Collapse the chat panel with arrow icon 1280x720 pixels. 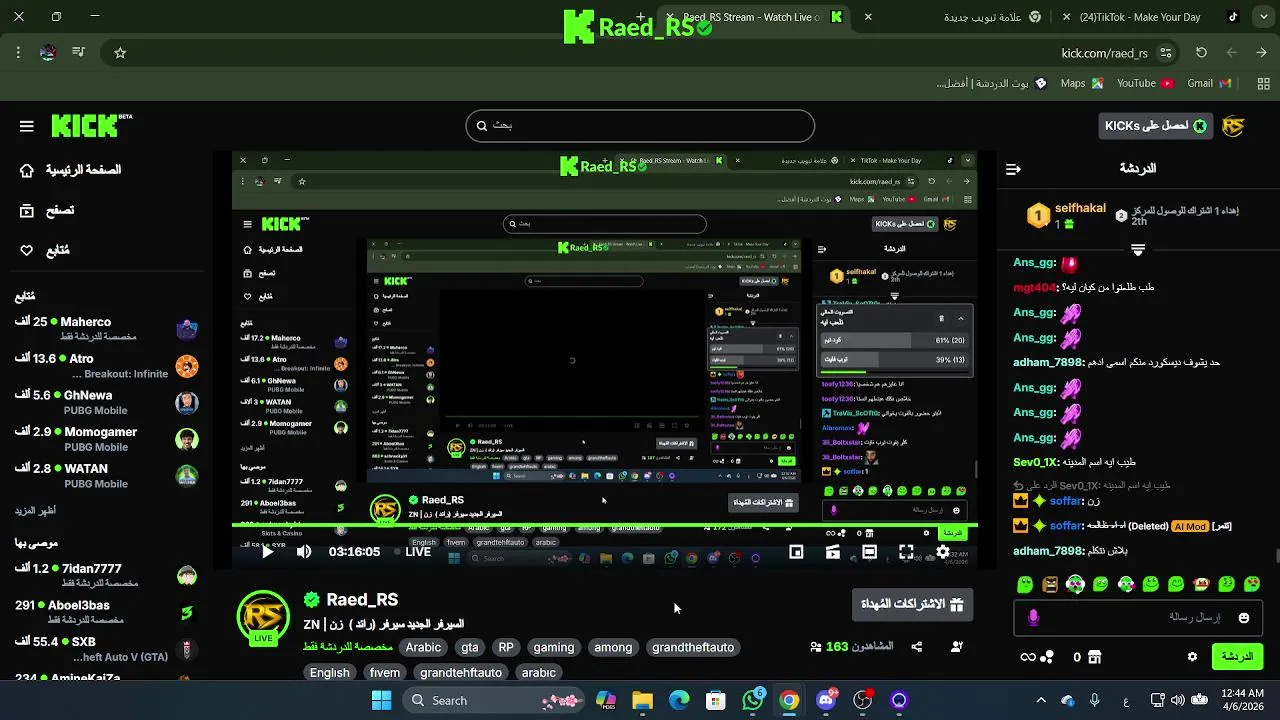(x=1013, y=169)
